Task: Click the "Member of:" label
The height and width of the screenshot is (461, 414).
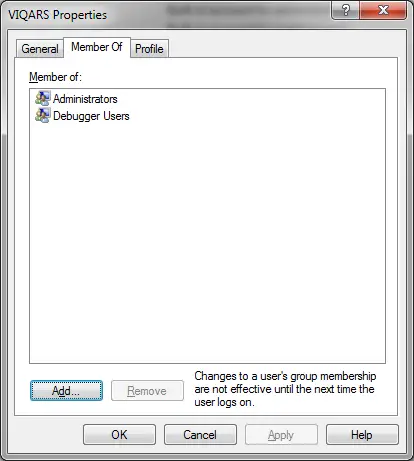Action: [x=55, y=77]
